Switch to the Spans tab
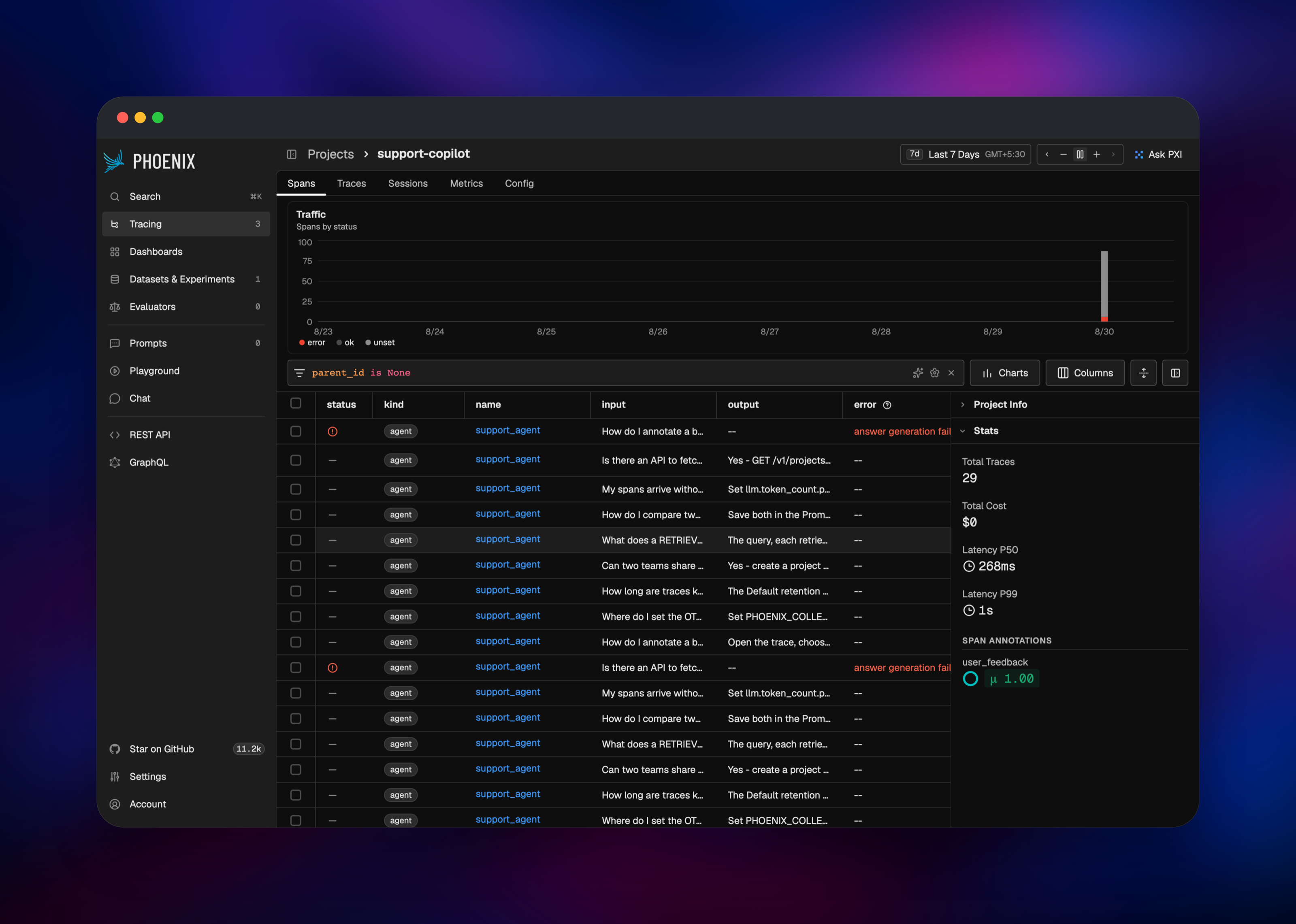 pos(301,183)
